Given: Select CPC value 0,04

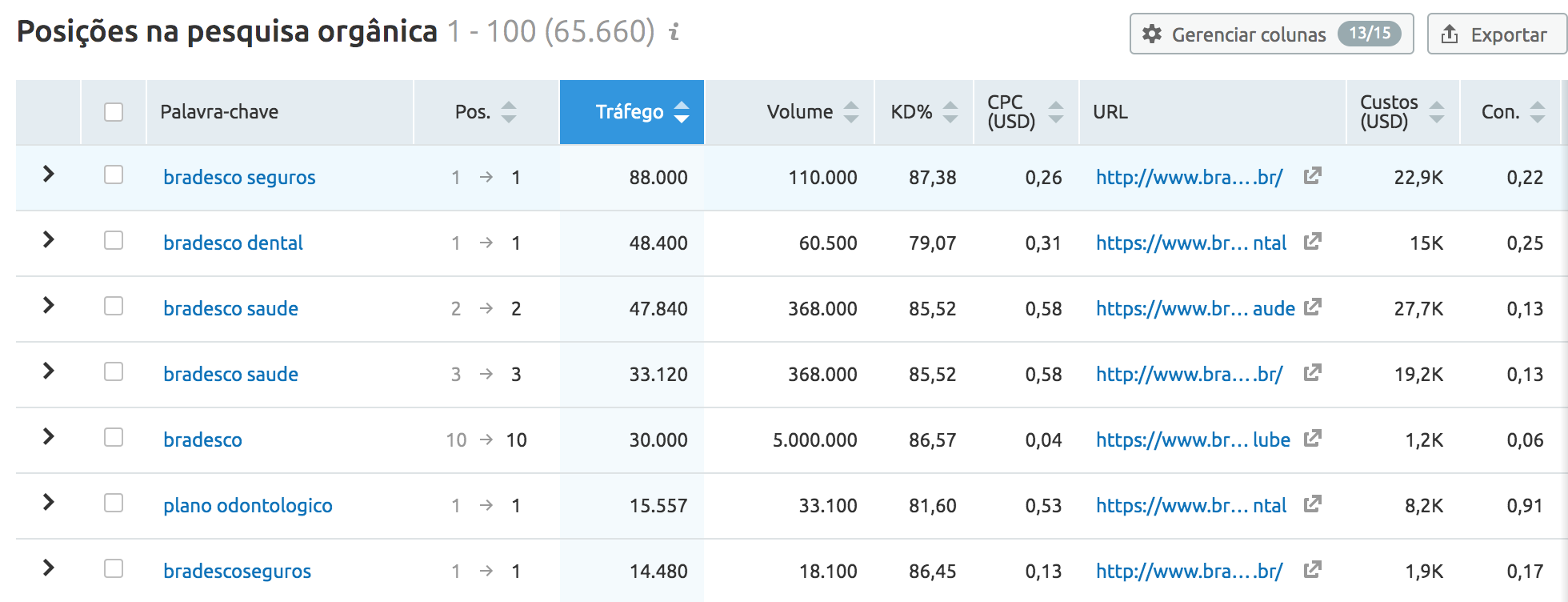Looking at the screenshot, I should click(x=1044, y=440).
